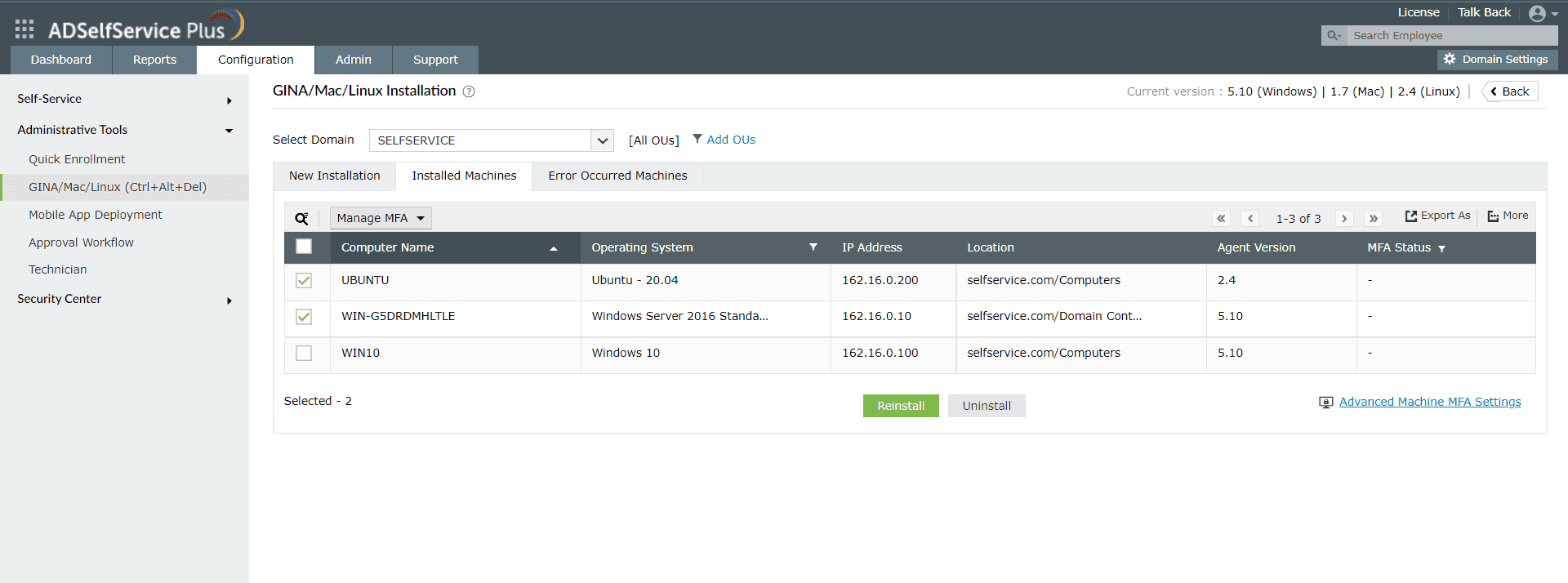The image size is (1568, 583).
Task: Toggle the select-all machines checkbox
Action: [x=304, y=247]
